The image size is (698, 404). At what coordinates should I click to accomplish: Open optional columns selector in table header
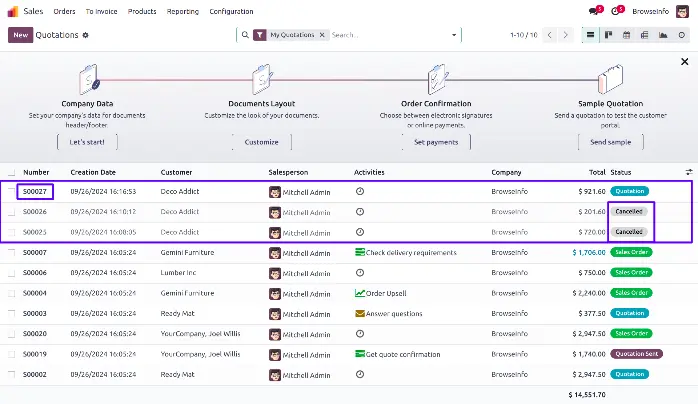(x=688, y=172)
